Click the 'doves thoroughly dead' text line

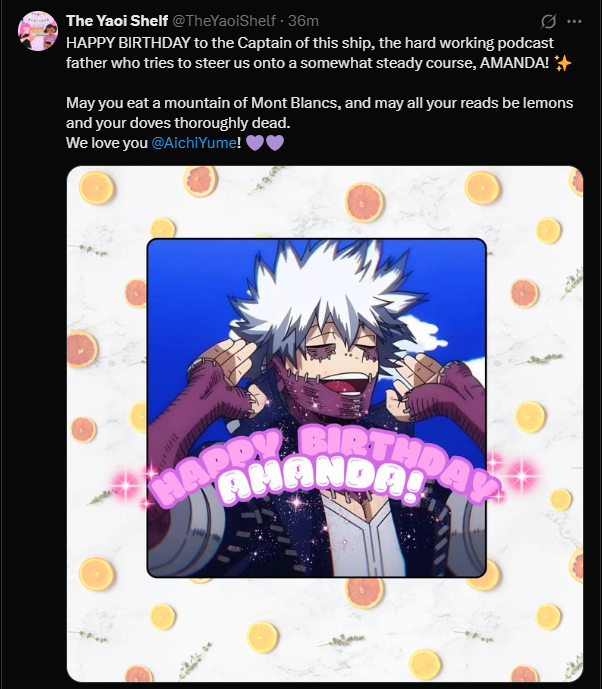click(178, 123)
